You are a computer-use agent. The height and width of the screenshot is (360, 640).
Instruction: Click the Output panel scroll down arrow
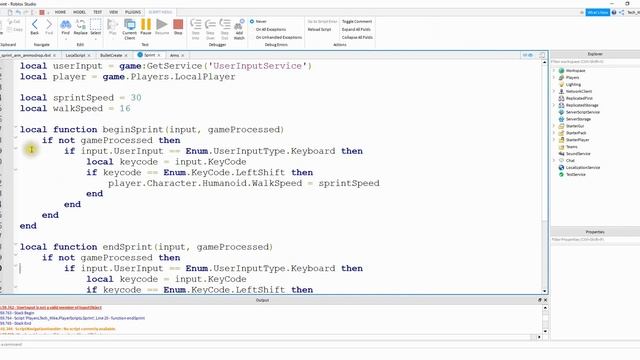pos(545,331)
